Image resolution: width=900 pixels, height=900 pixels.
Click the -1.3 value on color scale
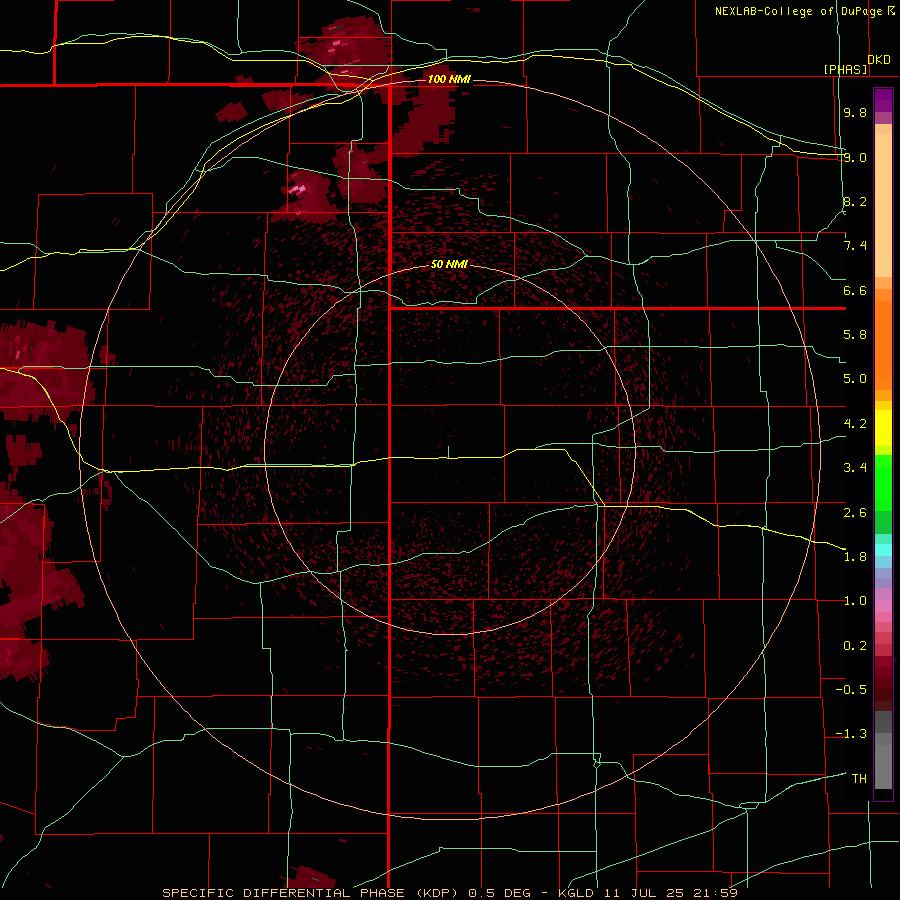(x=851, y=734)
